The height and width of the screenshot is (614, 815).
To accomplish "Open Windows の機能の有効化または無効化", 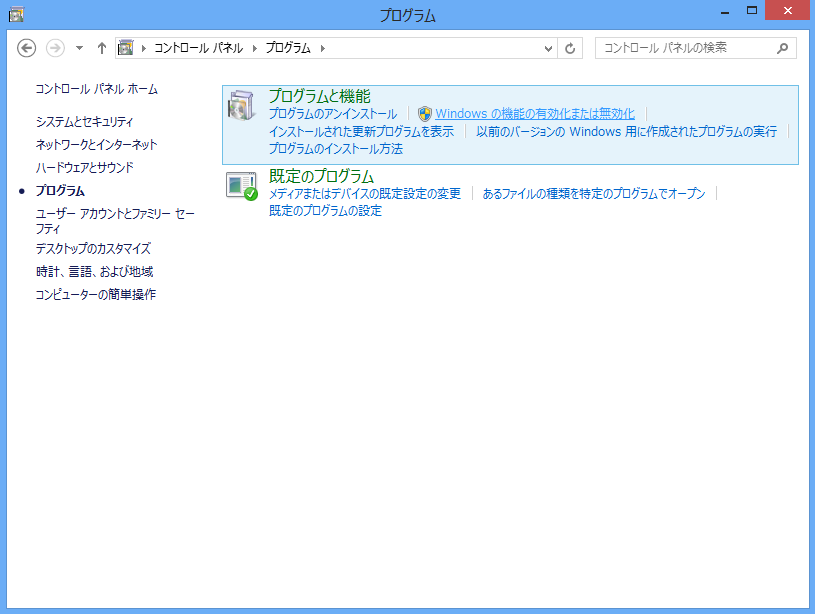I will [535, 114].
